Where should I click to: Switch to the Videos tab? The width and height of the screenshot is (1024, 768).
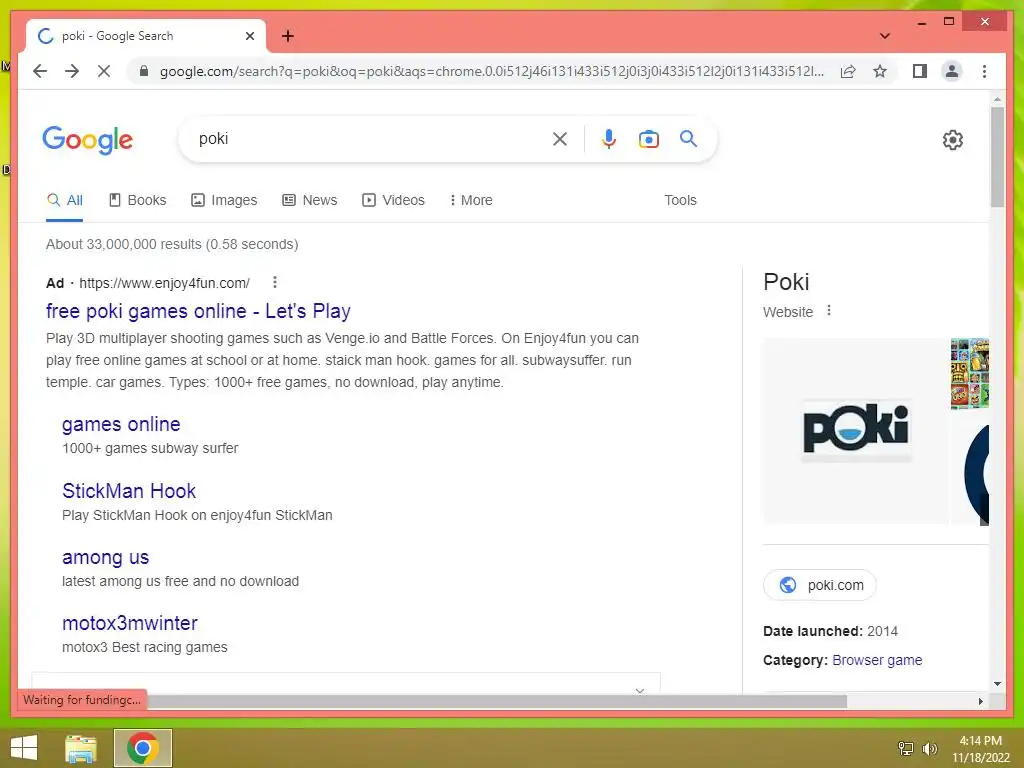[x=393, y=200]
